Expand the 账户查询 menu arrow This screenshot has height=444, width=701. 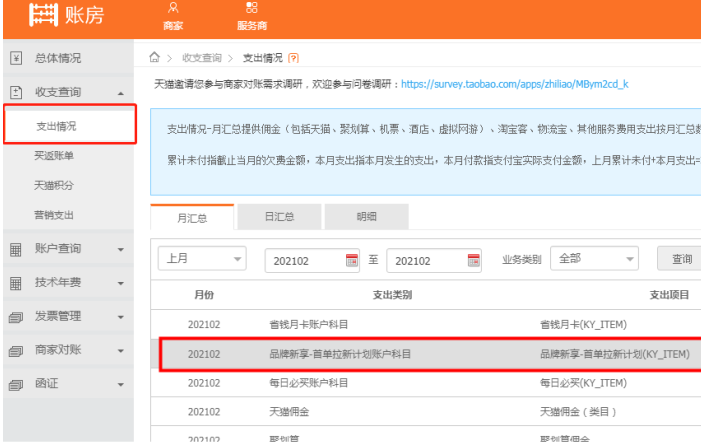121,249
